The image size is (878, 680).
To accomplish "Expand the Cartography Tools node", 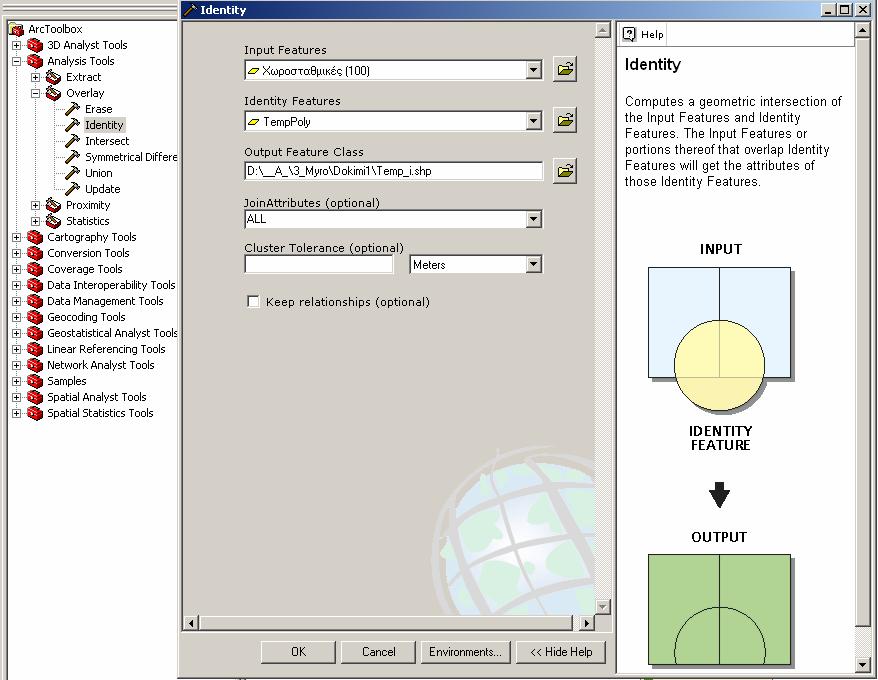I will (17, 237).
